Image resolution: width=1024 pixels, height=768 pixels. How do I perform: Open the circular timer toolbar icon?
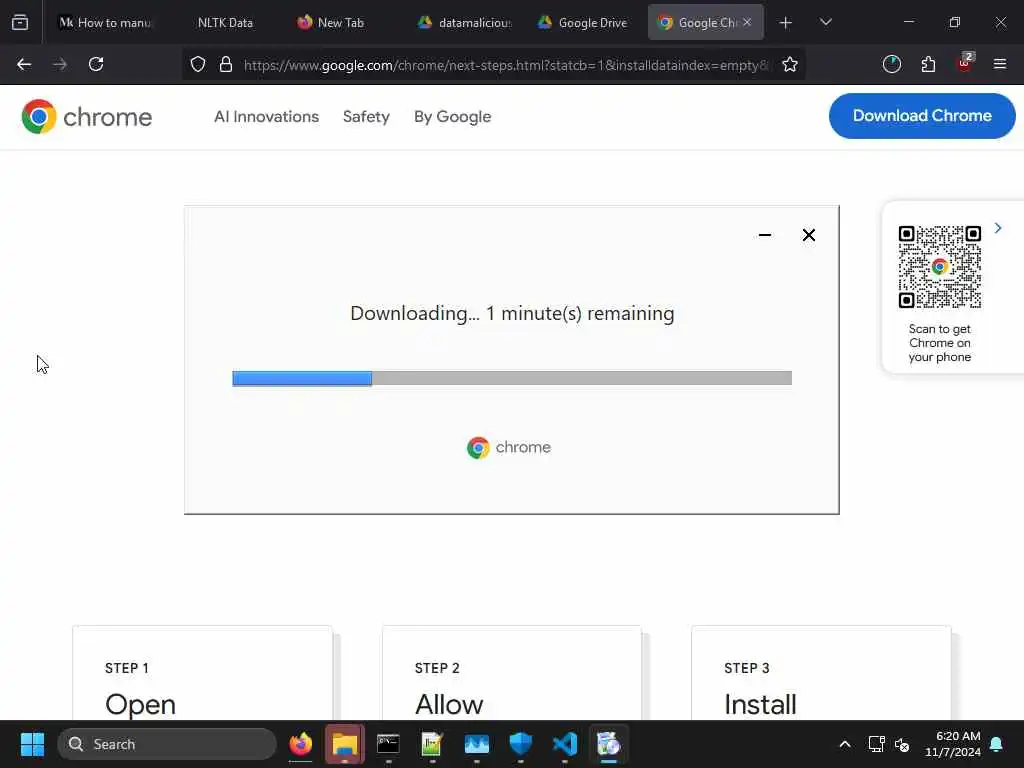click(891, 64)
